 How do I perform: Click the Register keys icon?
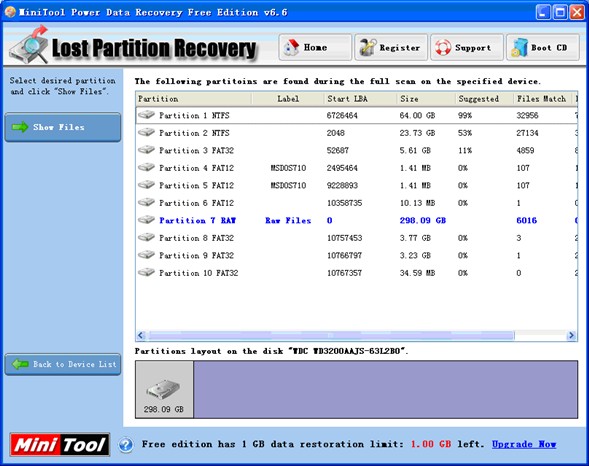click(x=367, y=48)
